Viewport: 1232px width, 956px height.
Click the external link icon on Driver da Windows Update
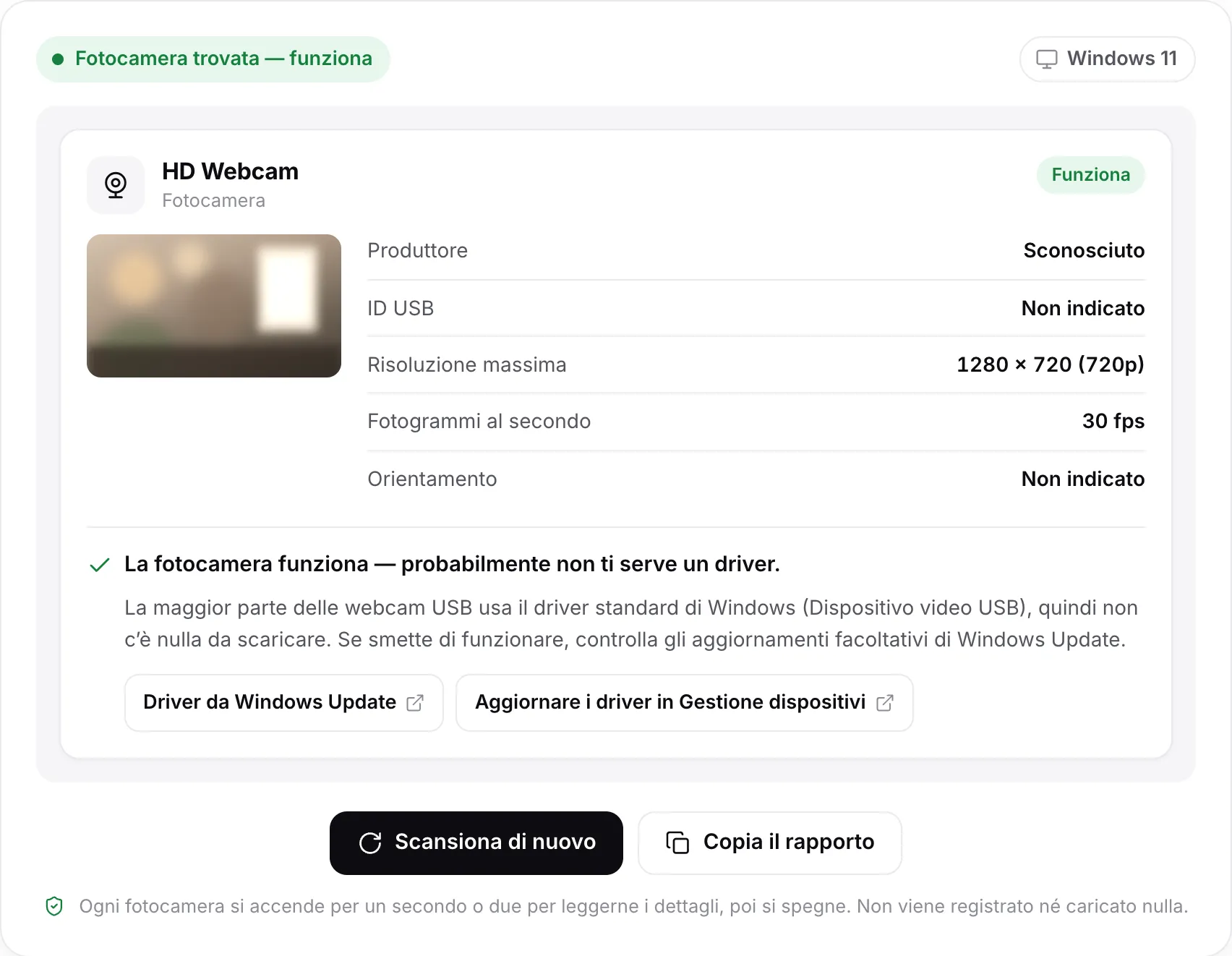415,703
